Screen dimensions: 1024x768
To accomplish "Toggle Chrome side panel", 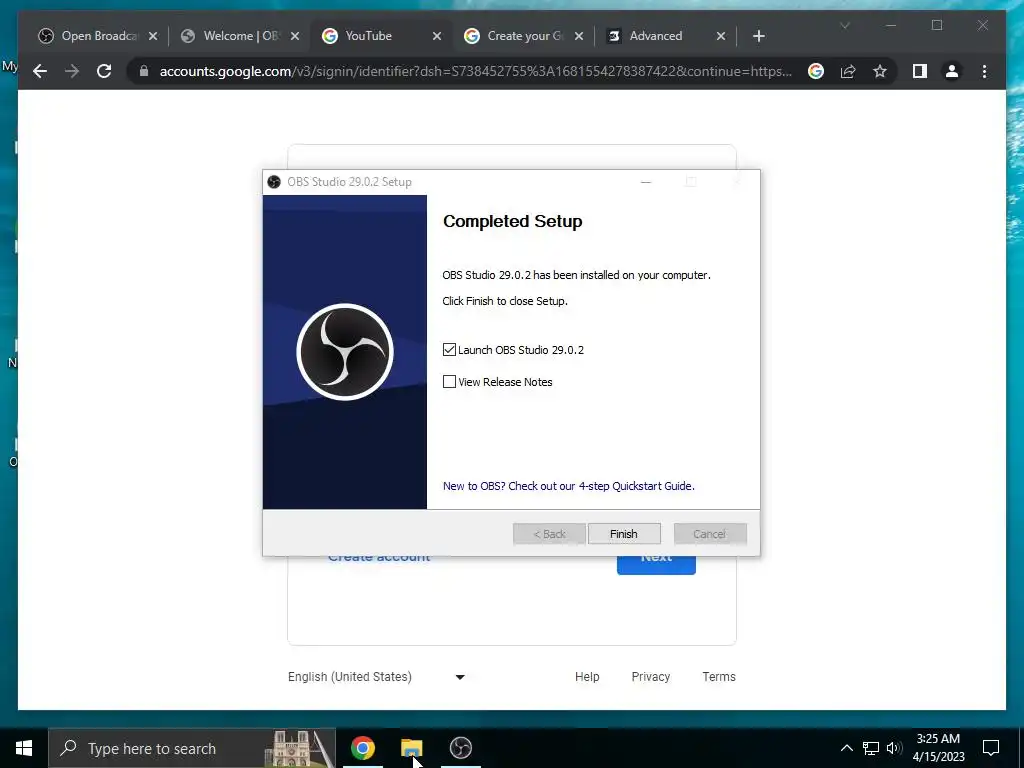I will pyautogui.click(x=920, y=71).
